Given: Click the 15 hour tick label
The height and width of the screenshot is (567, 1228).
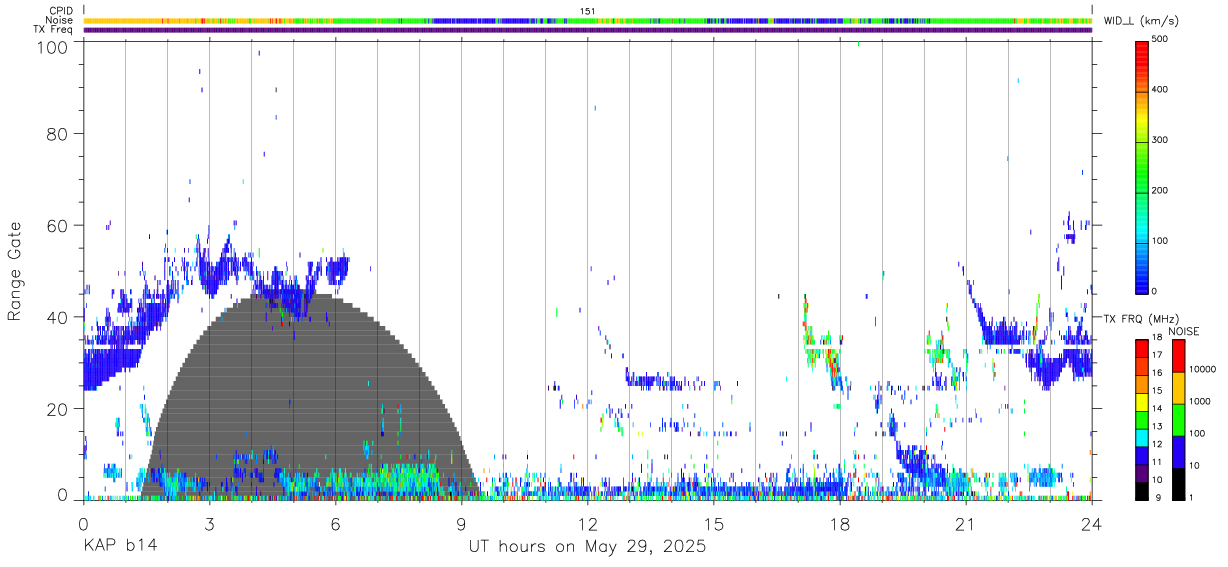Looking at the screenshot, I should pyautogui.click(x=713, y=523).
